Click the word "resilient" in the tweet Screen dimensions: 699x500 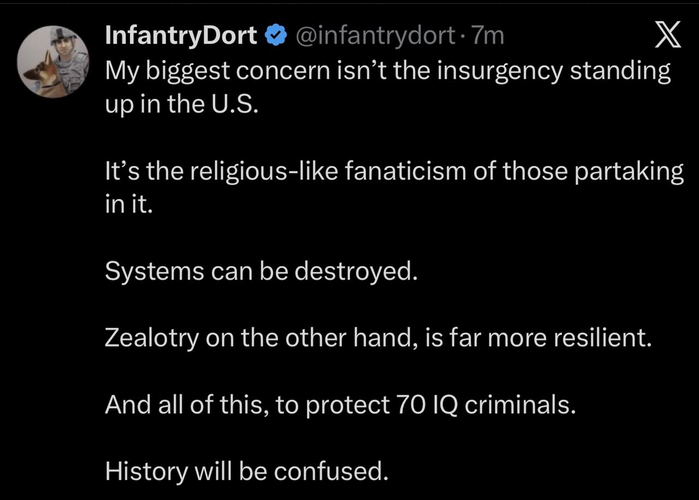(600, 337)
